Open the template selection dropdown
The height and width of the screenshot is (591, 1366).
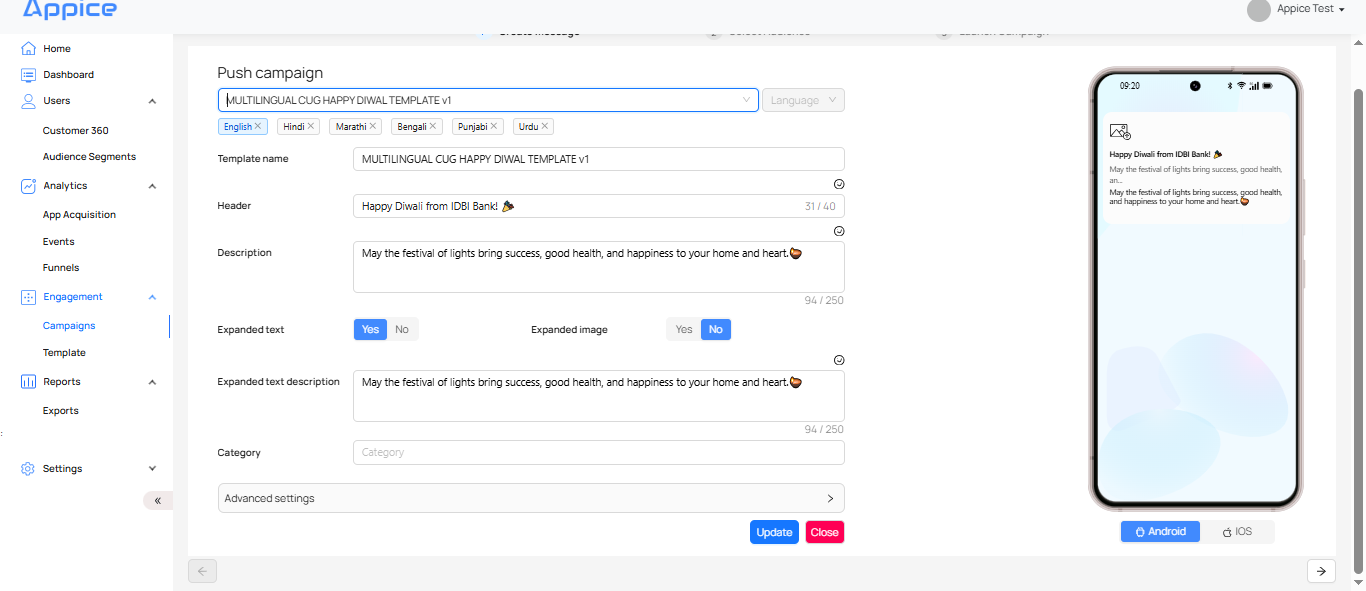point(488,100)
